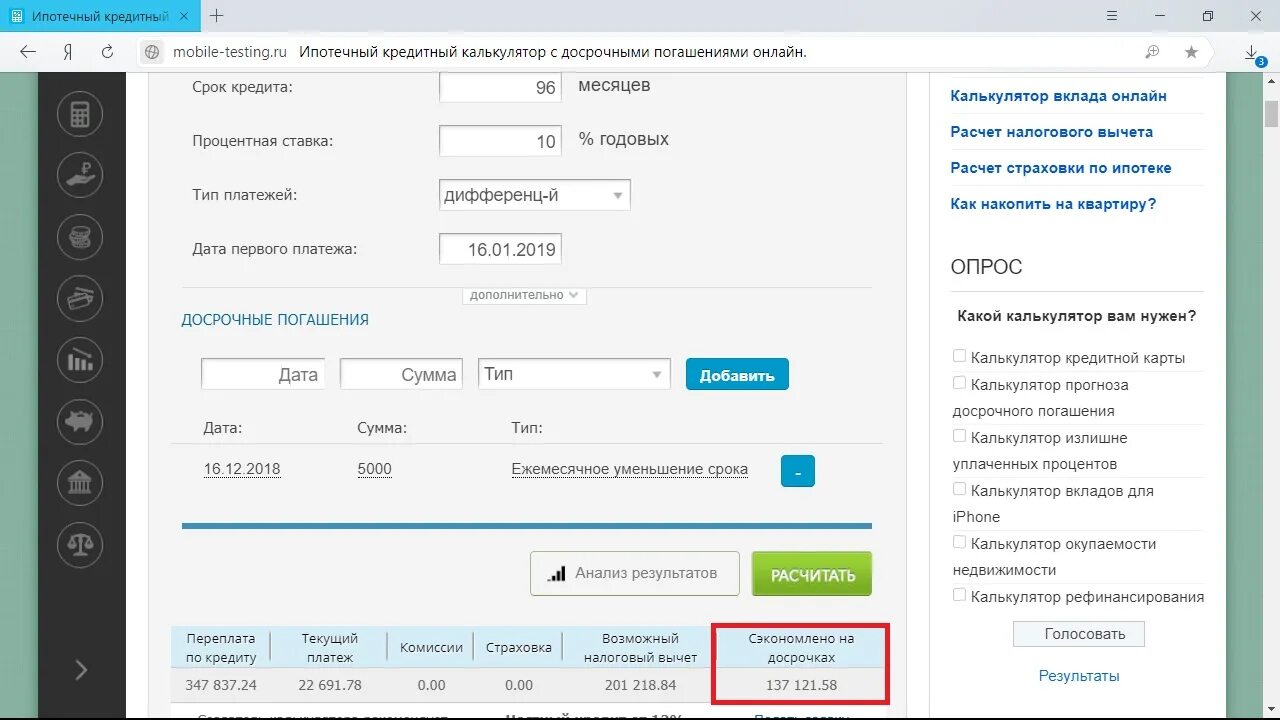Click current payment value 22 691.78
Viewport: 1280px width, 720px height.
[330, 685]
